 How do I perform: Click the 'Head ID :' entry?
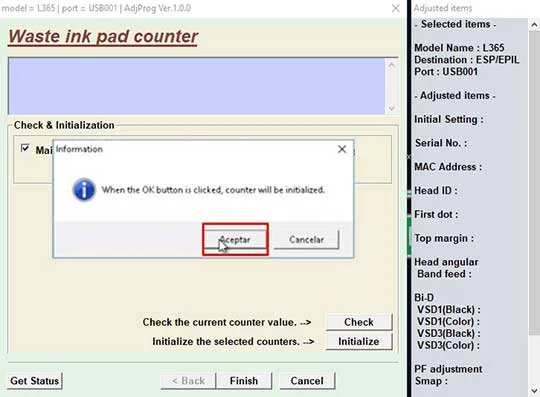(x=436, y=190)
